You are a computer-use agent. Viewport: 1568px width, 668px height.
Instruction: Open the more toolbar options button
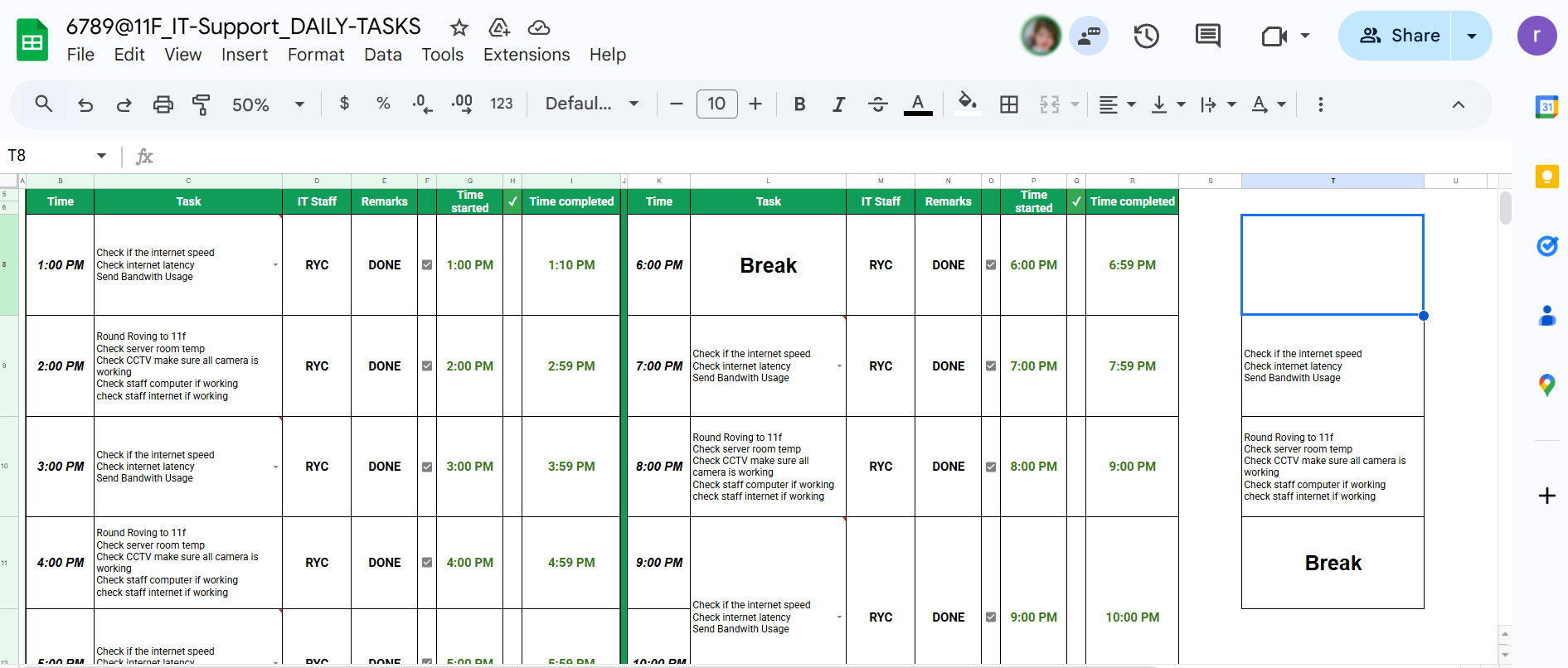point(1321,104)
